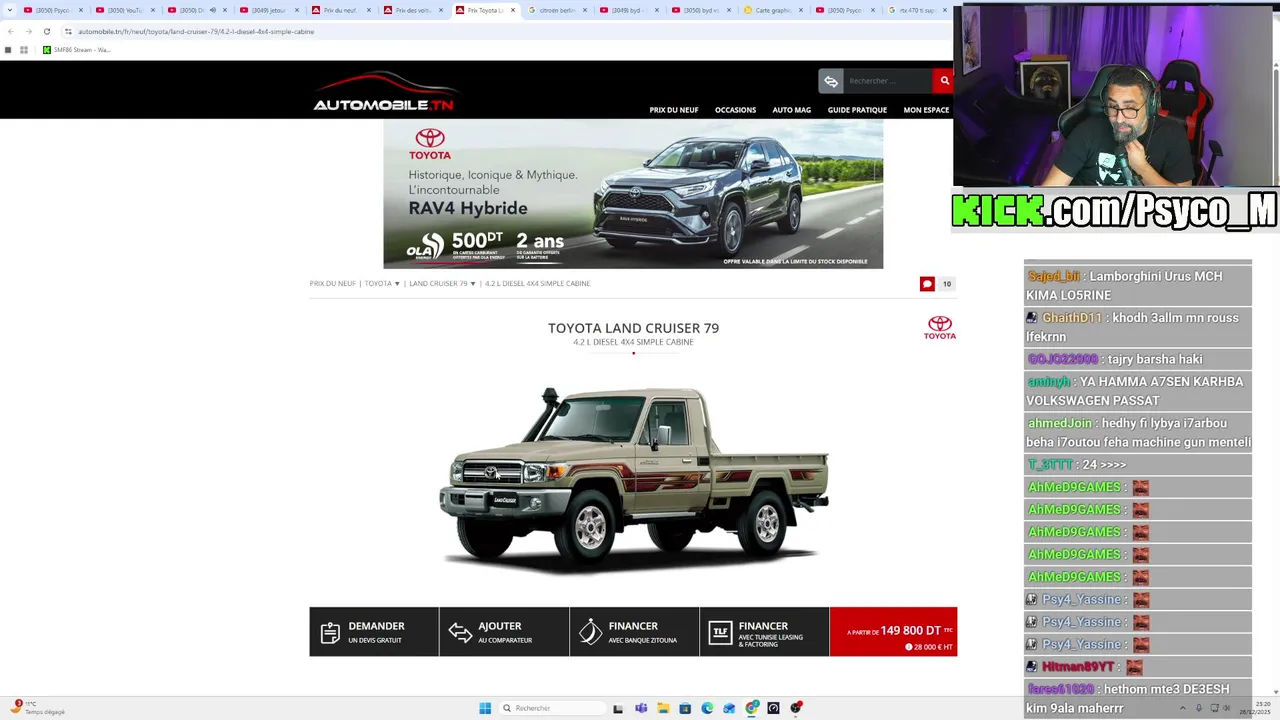
Task: Click Financer avec Tunisie Leasing button
Action: coord(764,632)
